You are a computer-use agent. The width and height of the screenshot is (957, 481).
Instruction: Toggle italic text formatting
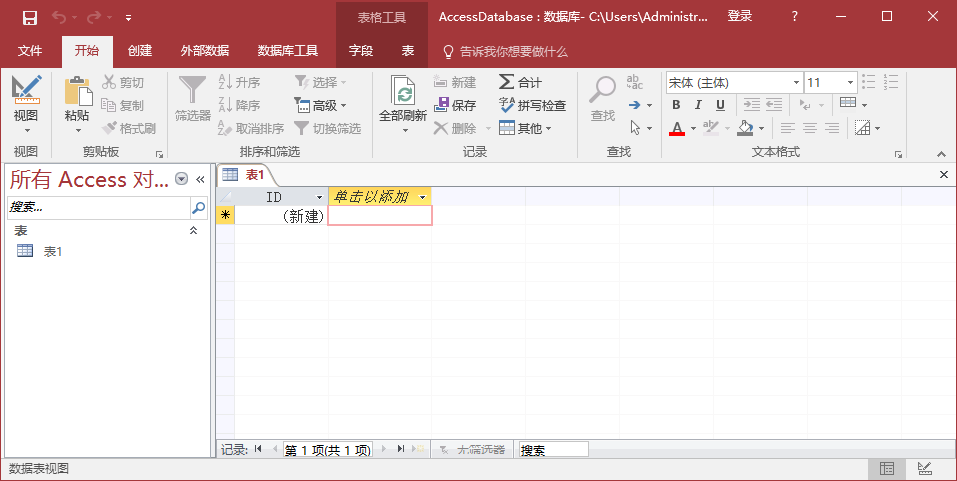tap(698, 105)
